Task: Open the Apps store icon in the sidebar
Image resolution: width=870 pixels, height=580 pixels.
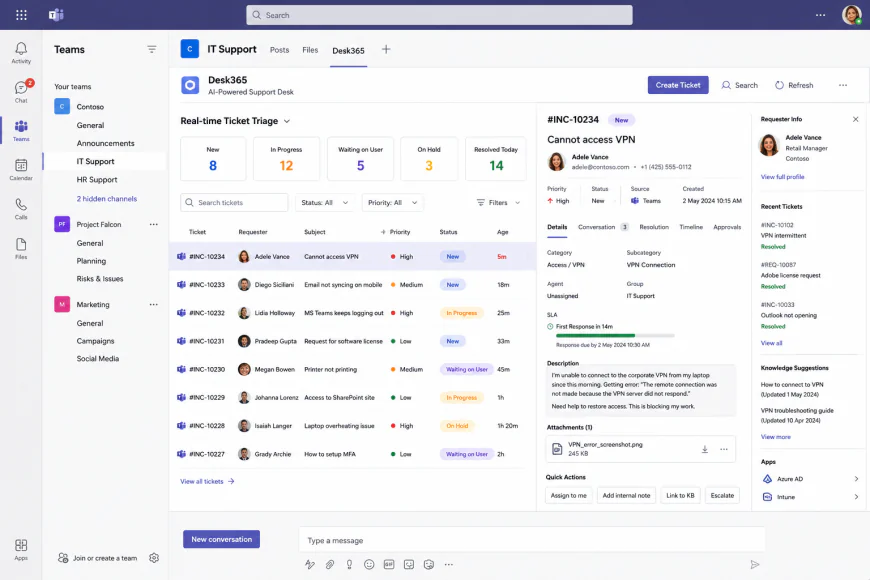Action: 21,549
